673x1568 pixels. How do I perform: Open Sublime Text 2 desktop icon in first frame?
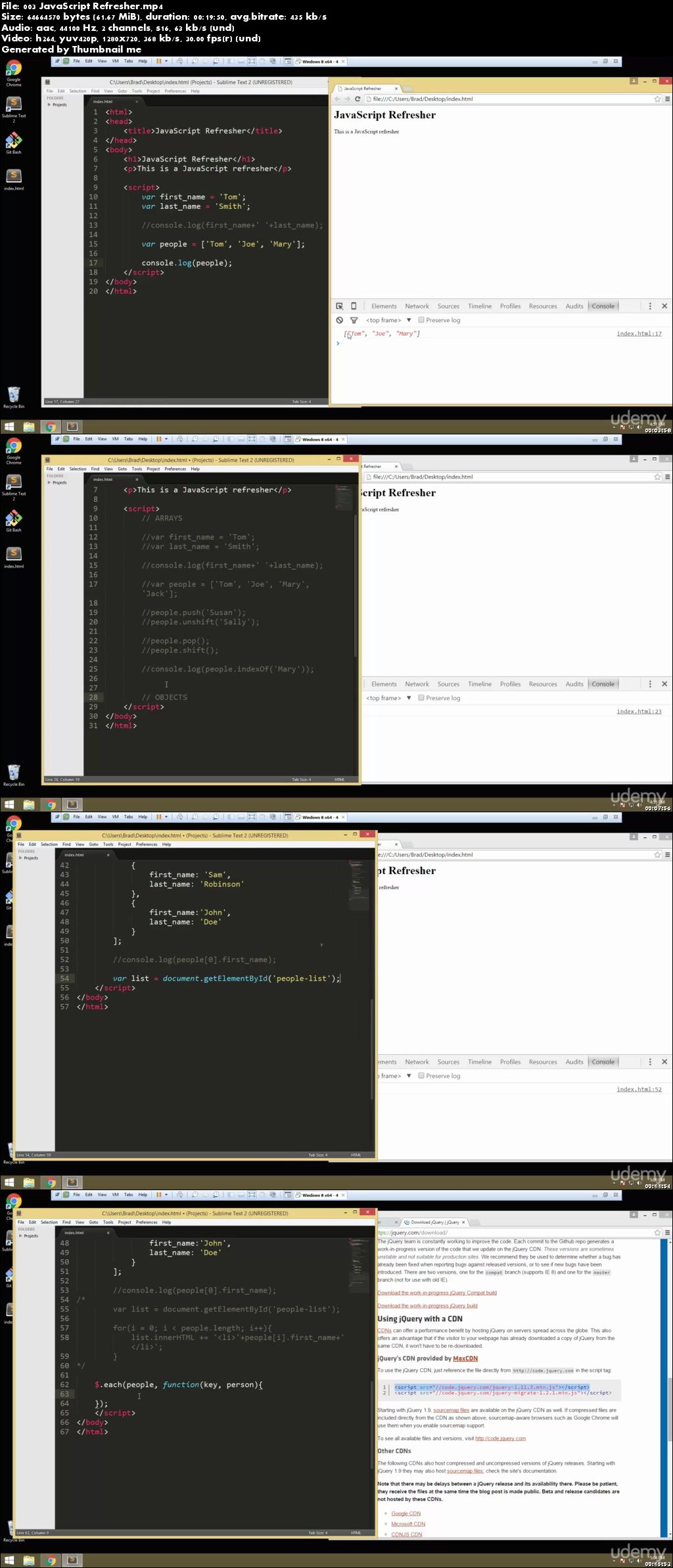14,109
